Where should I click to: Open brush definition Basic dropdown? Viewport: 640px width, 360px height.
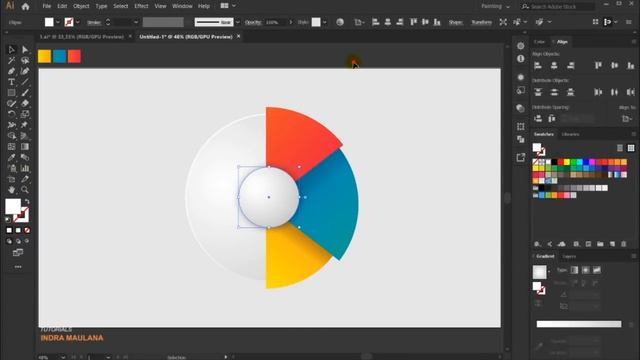coord(238,22)
